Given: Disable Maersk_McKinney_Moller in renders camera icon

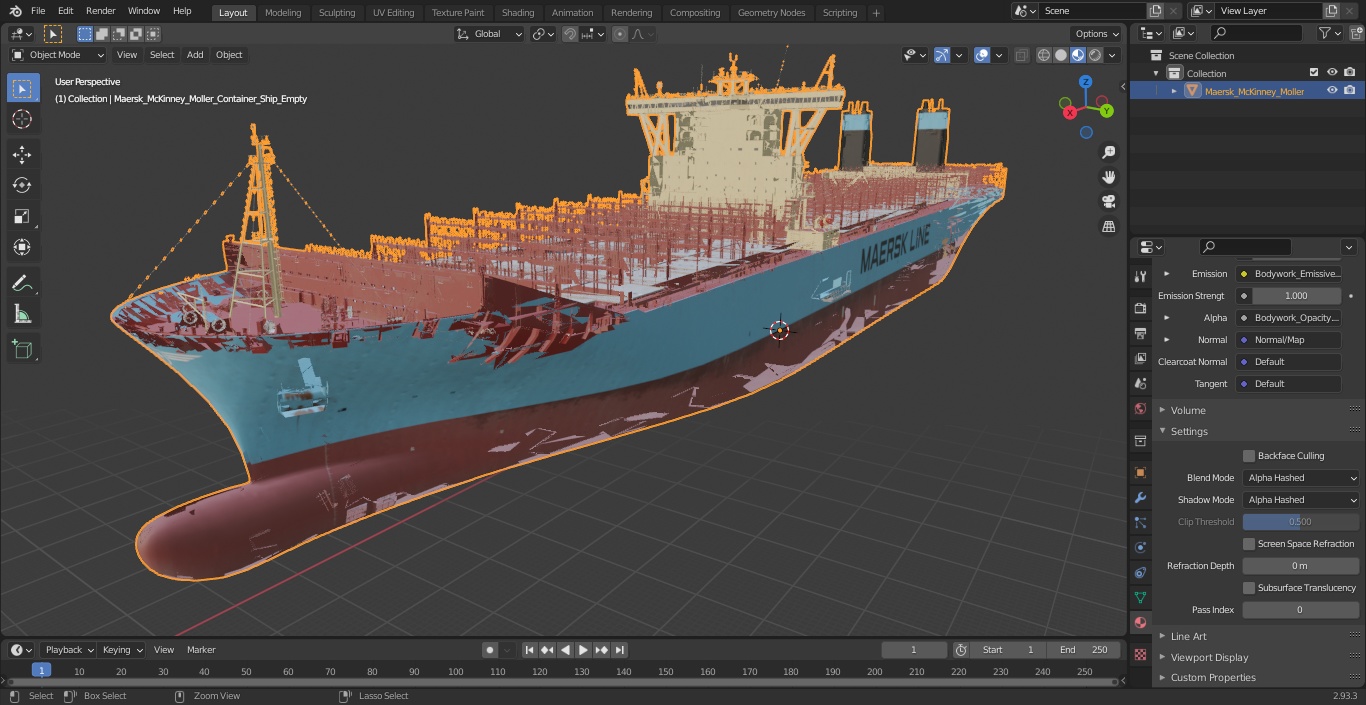Looking at the screenshot, I should coord(1350,91).
